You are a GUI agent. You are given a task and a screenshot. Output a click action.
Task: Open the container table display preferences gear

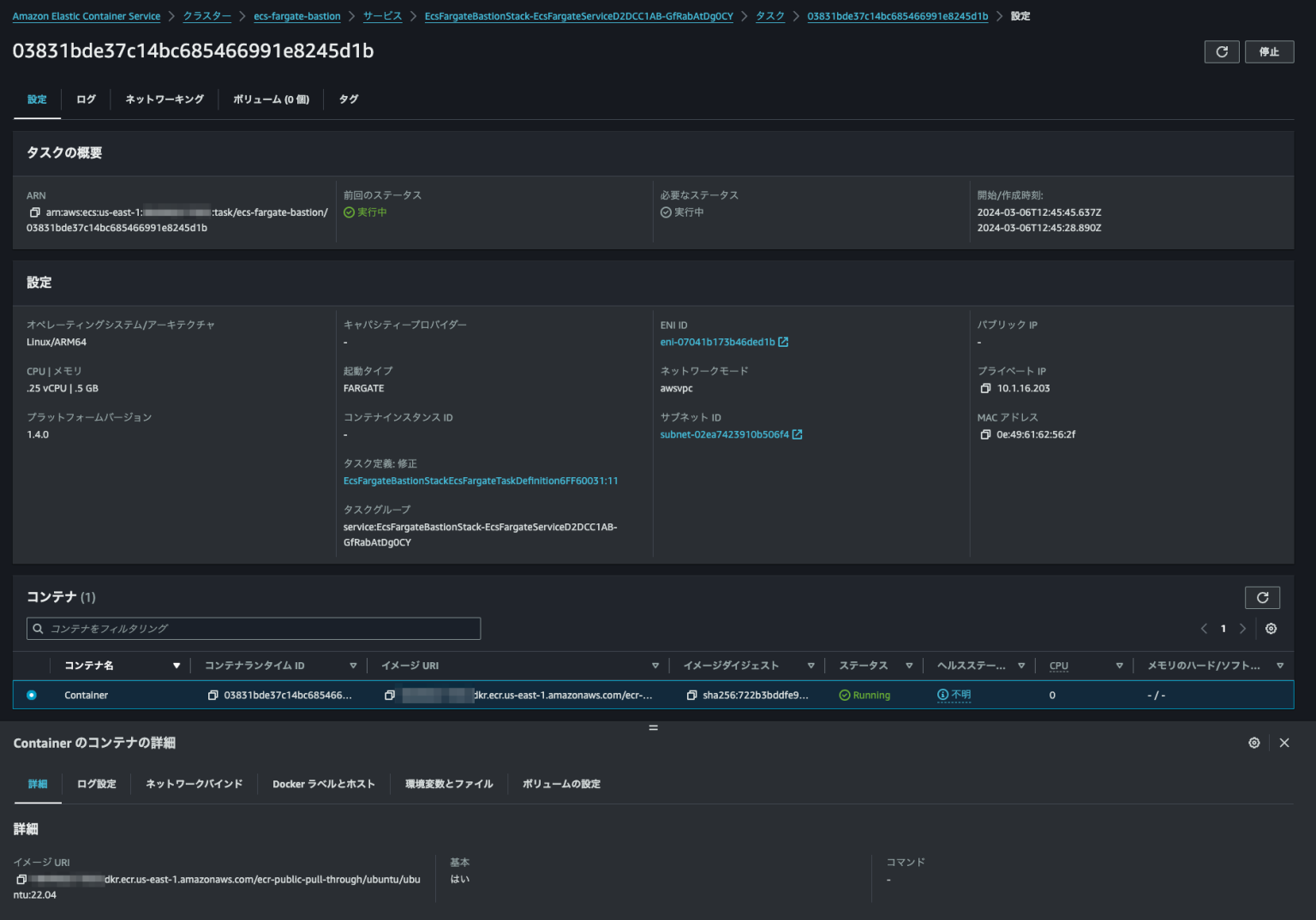(x=1271, y=628)
